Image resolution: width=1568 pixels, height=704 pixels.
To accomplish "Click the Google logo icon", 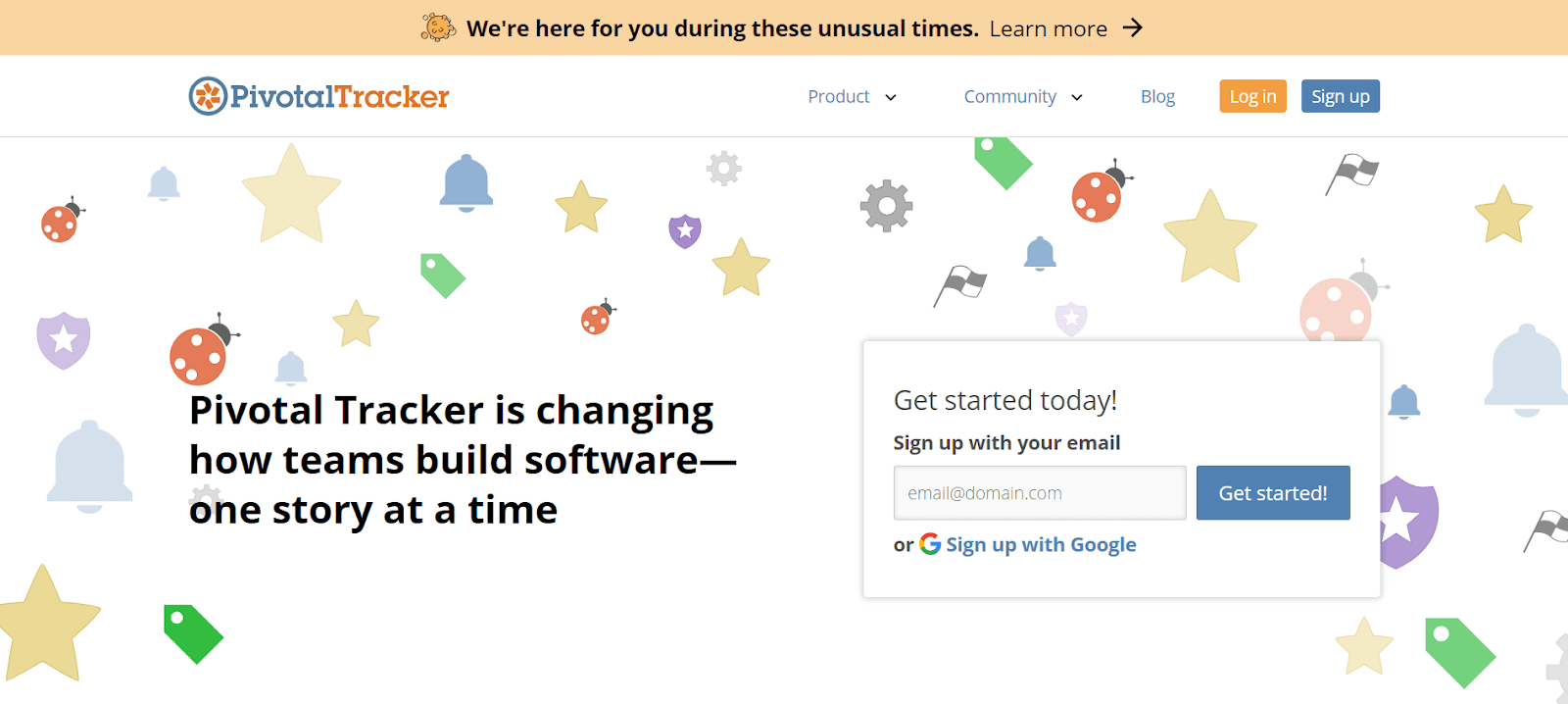I will pyautogui.click(x=930, y=544).
